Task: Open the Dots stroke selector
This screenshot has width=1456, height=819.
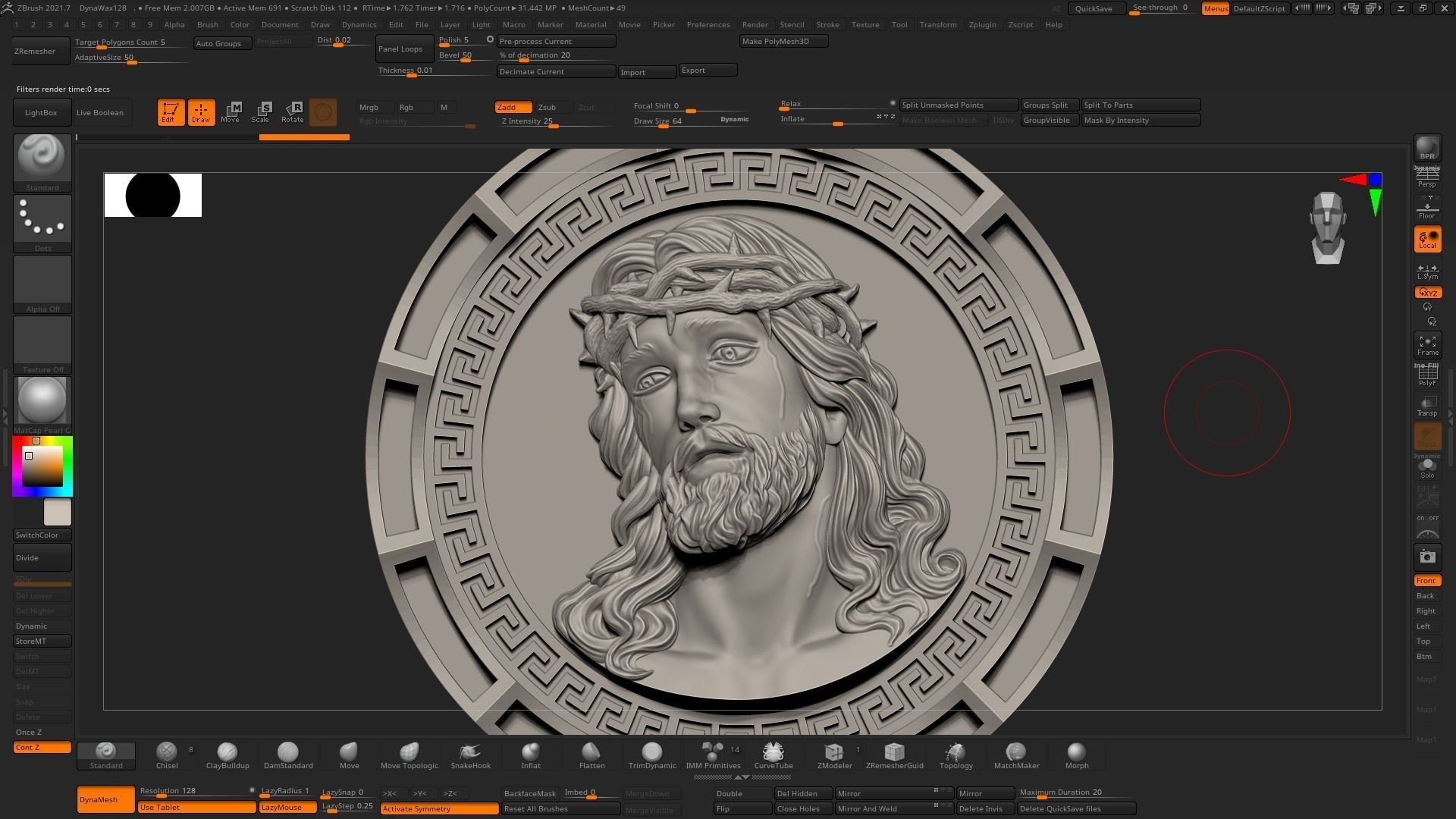Action: 42,224
